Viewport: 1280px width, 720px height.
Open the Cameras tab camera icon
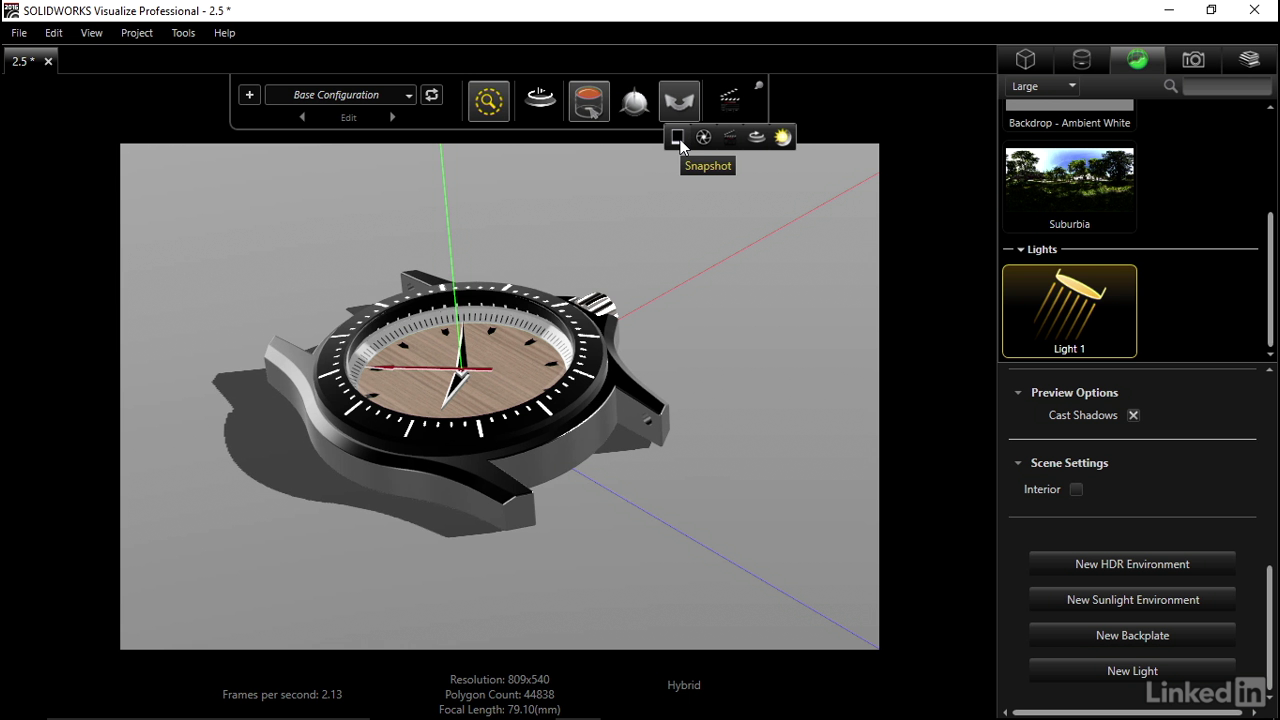click(1193, 60)
